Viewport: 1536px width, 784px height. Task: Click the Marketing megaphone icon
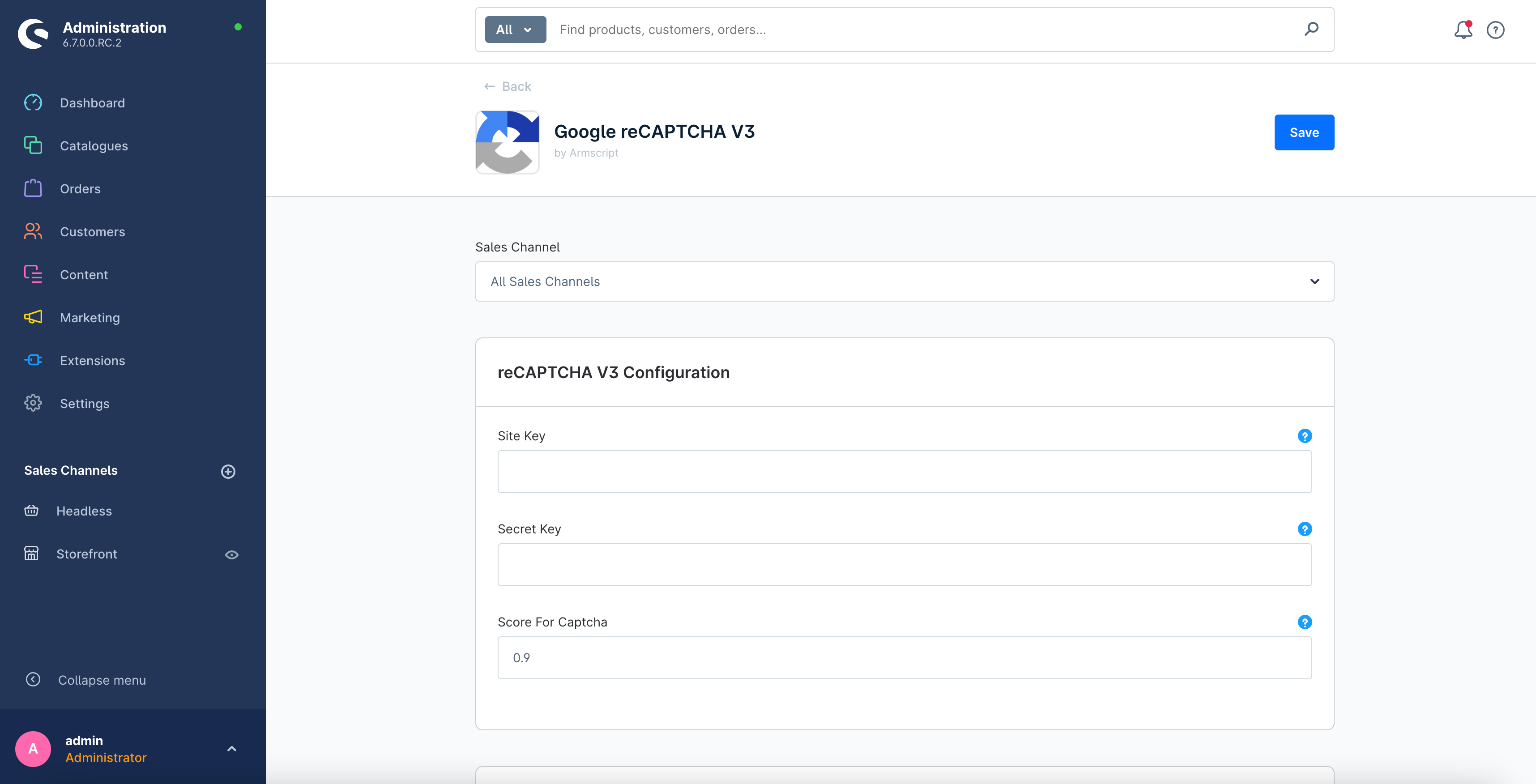(x=33, y=317)
